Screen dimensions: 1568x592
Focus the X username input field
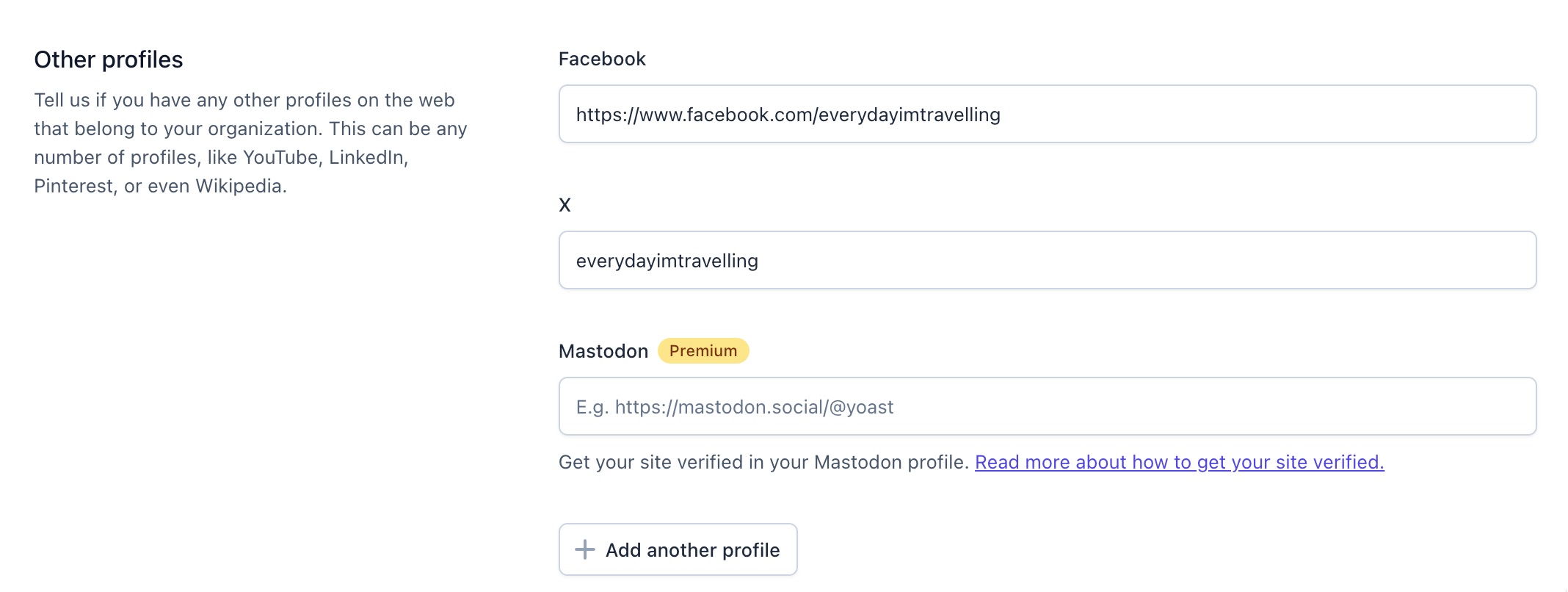1048,260
